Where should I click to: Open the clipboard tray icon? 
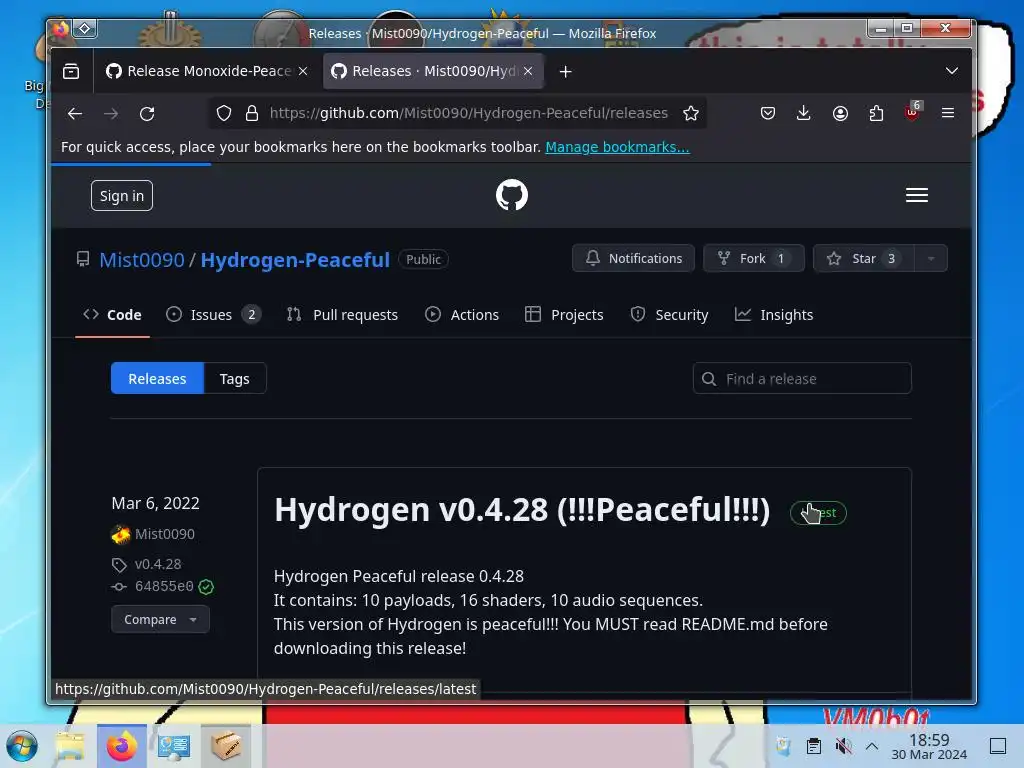point(814,746)
